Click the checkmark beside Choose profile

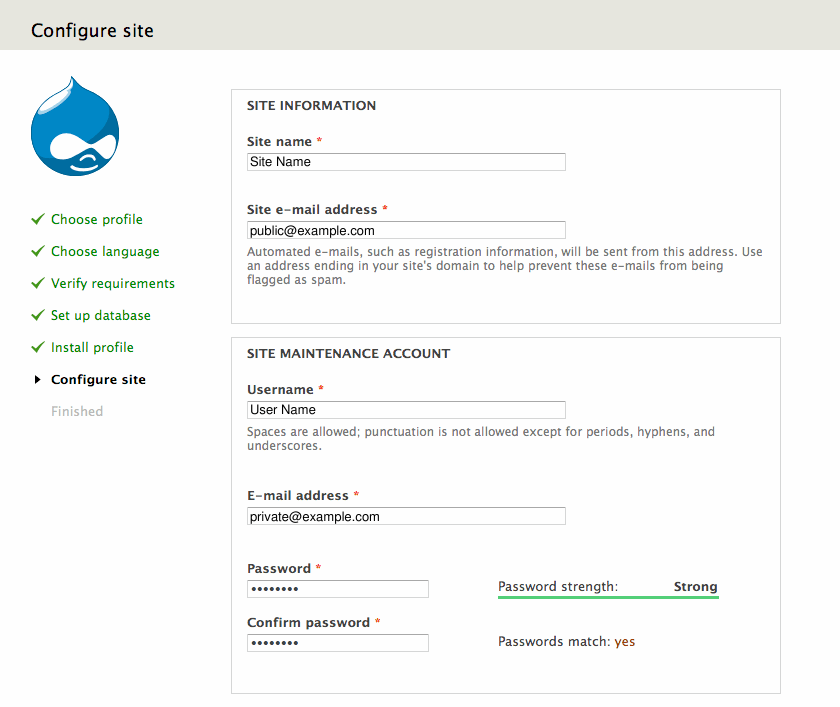(x=38, y=219)
